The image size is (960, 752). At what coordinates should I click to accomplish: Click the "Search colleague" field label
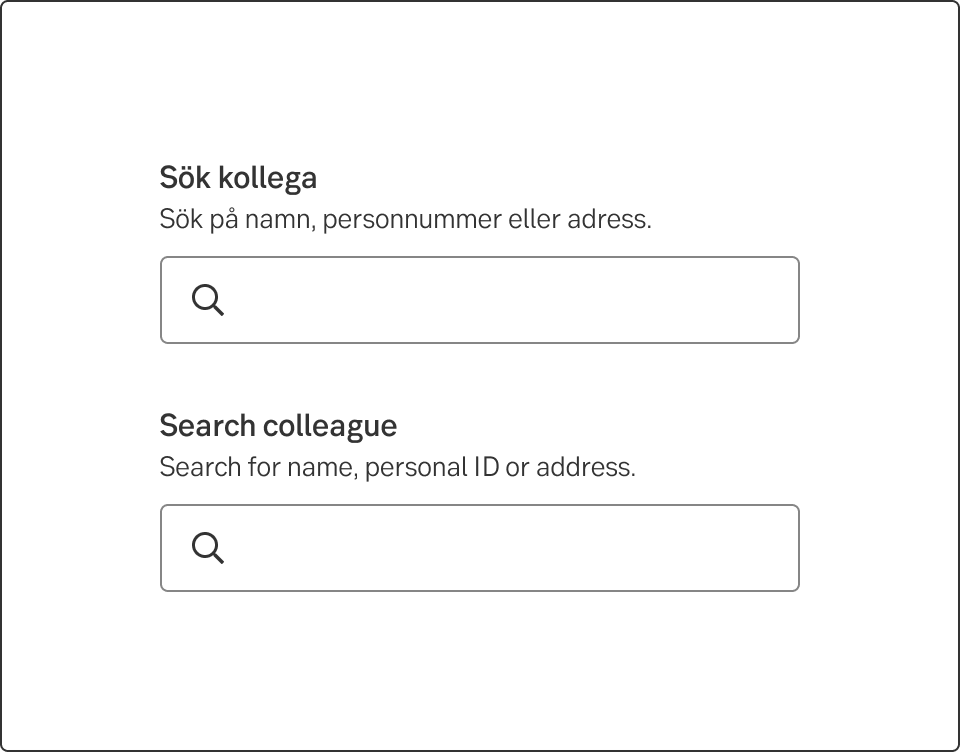pos(278,426)
